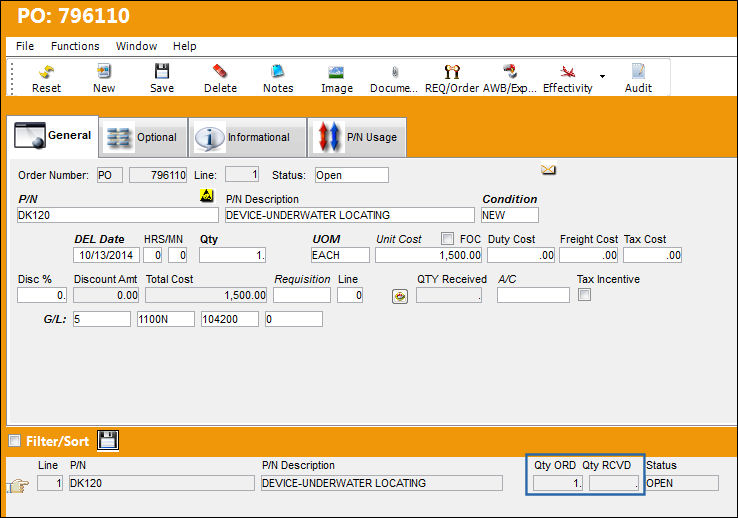
Task: Click the Tax Cost field
Action: (x=652, y=255)
